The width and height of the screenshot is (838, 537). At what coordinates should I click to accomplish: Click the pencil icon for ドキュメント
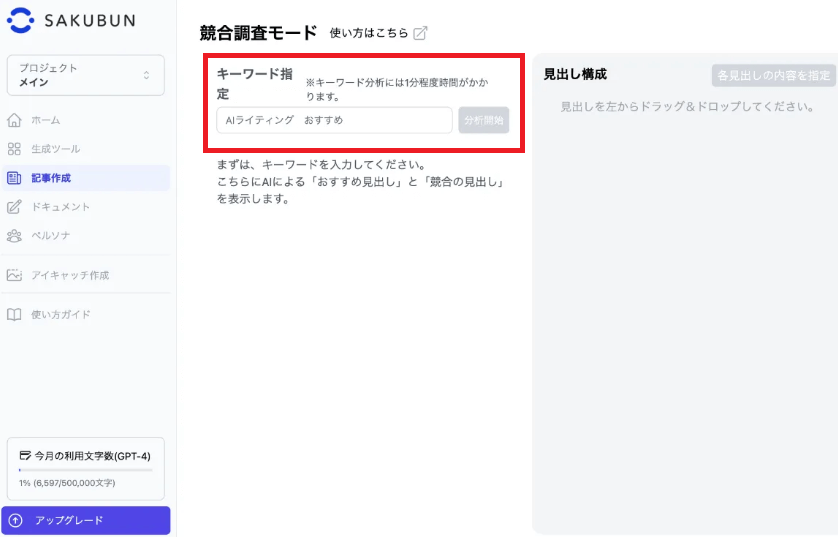click(14, 207)
